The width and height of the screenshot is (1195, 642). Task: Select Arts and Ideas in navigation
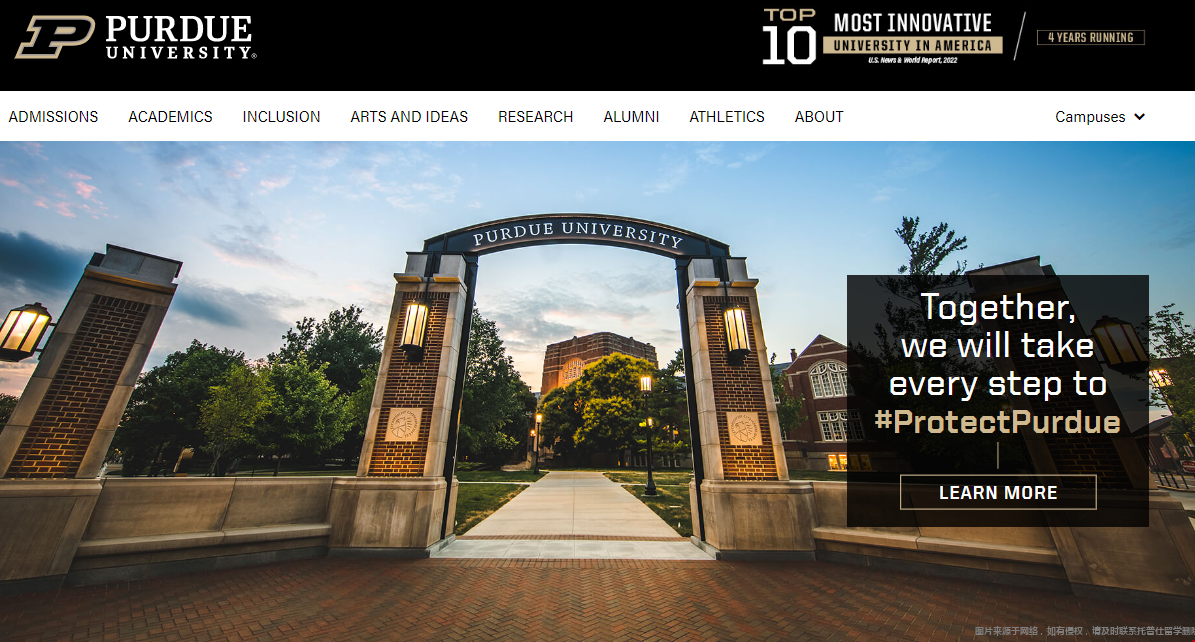409,117
